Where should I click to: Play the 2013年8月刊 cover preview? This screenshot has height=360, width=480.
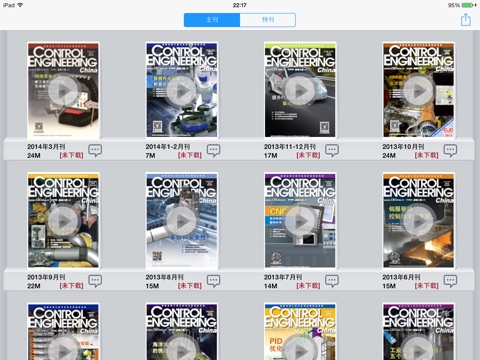click(182, 221)
